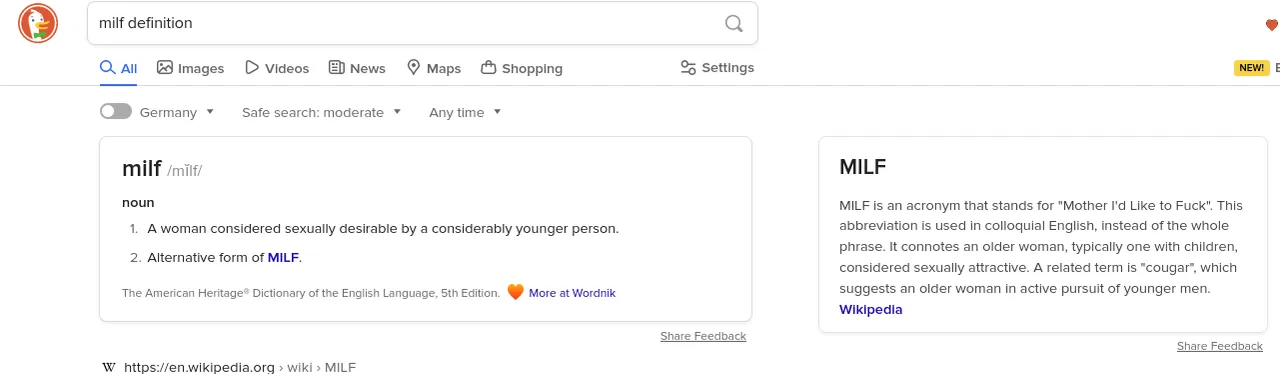Go to Shopping results
The width and height of the screenshot is (1280, 374).
pyautogui.click(x=521, y=68)
